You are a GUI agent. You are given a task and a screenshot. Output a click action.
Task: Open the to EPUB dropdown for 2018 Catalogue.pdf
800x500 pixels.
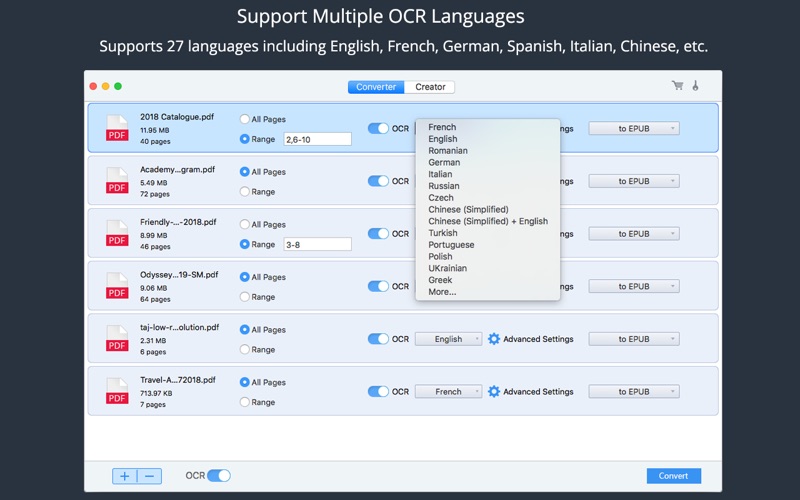click(634, 128)
